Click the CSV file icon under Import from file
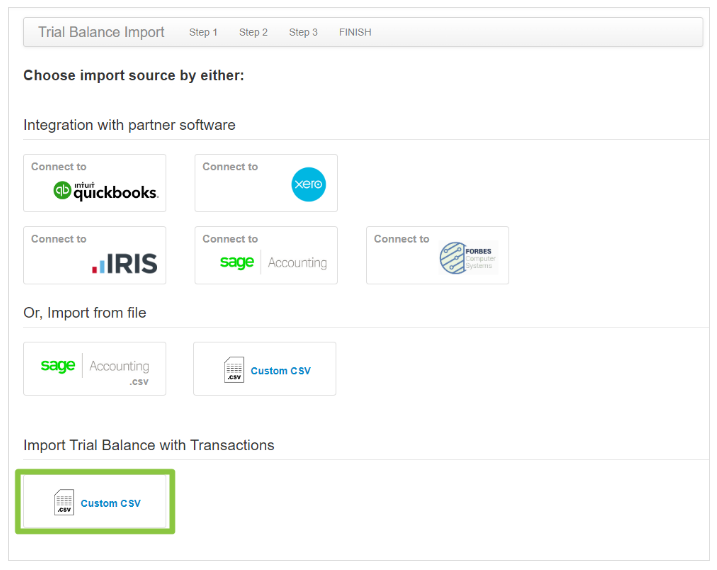 pos(234,370)
